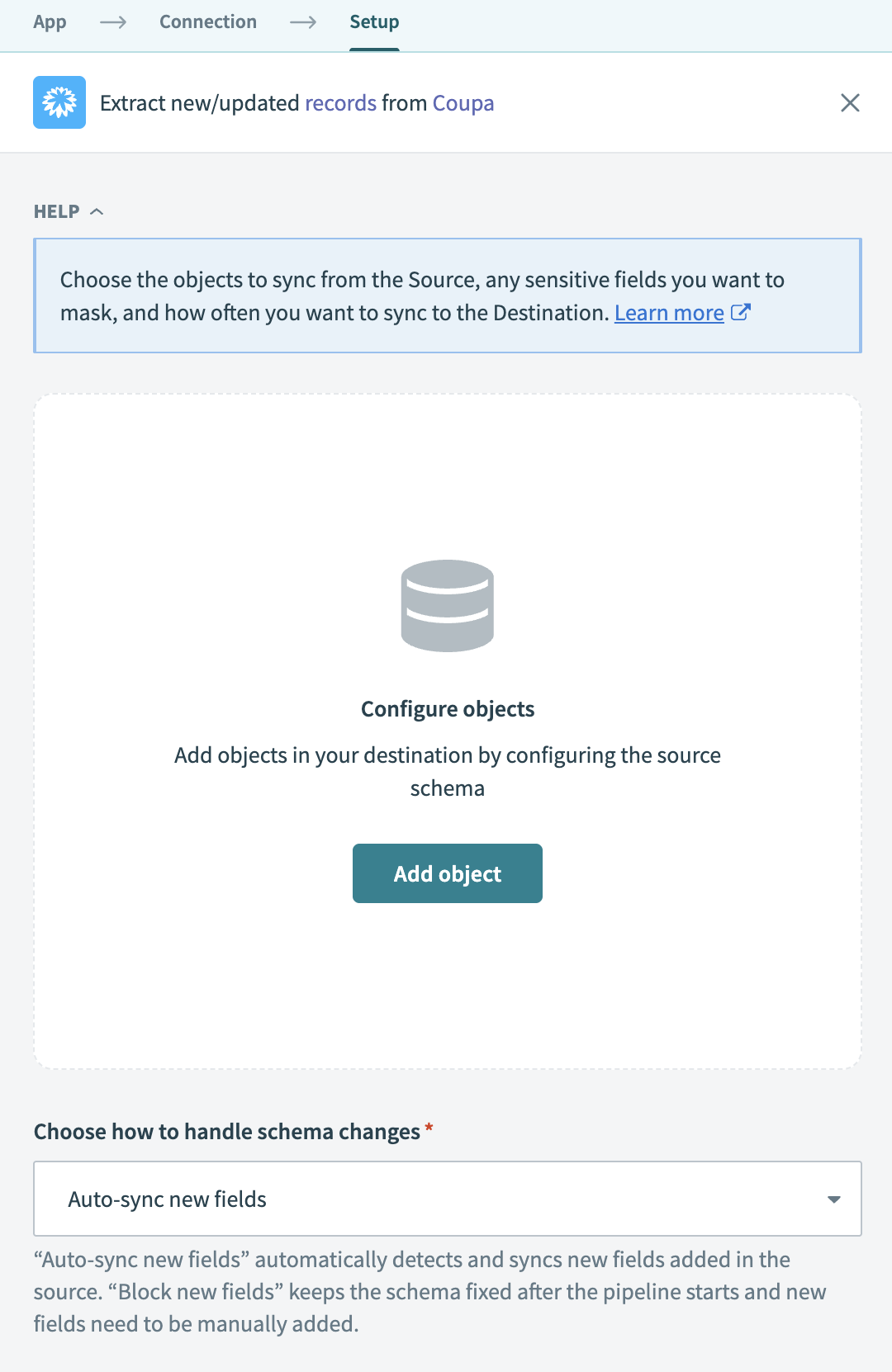
Task: Collapse the HELP section chevron
Action: [97, 211]
